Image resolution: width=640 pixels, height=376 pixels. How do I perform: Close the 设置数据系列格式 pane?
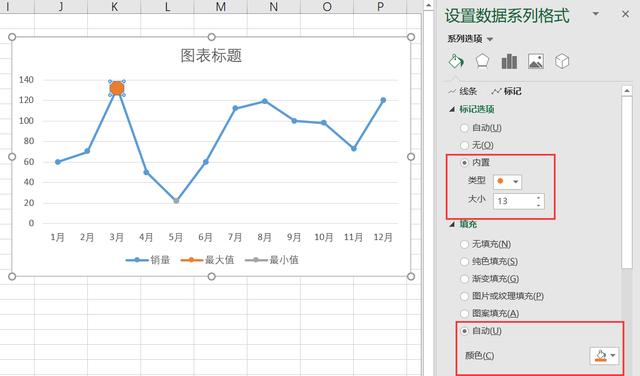(x=625, y=14)
